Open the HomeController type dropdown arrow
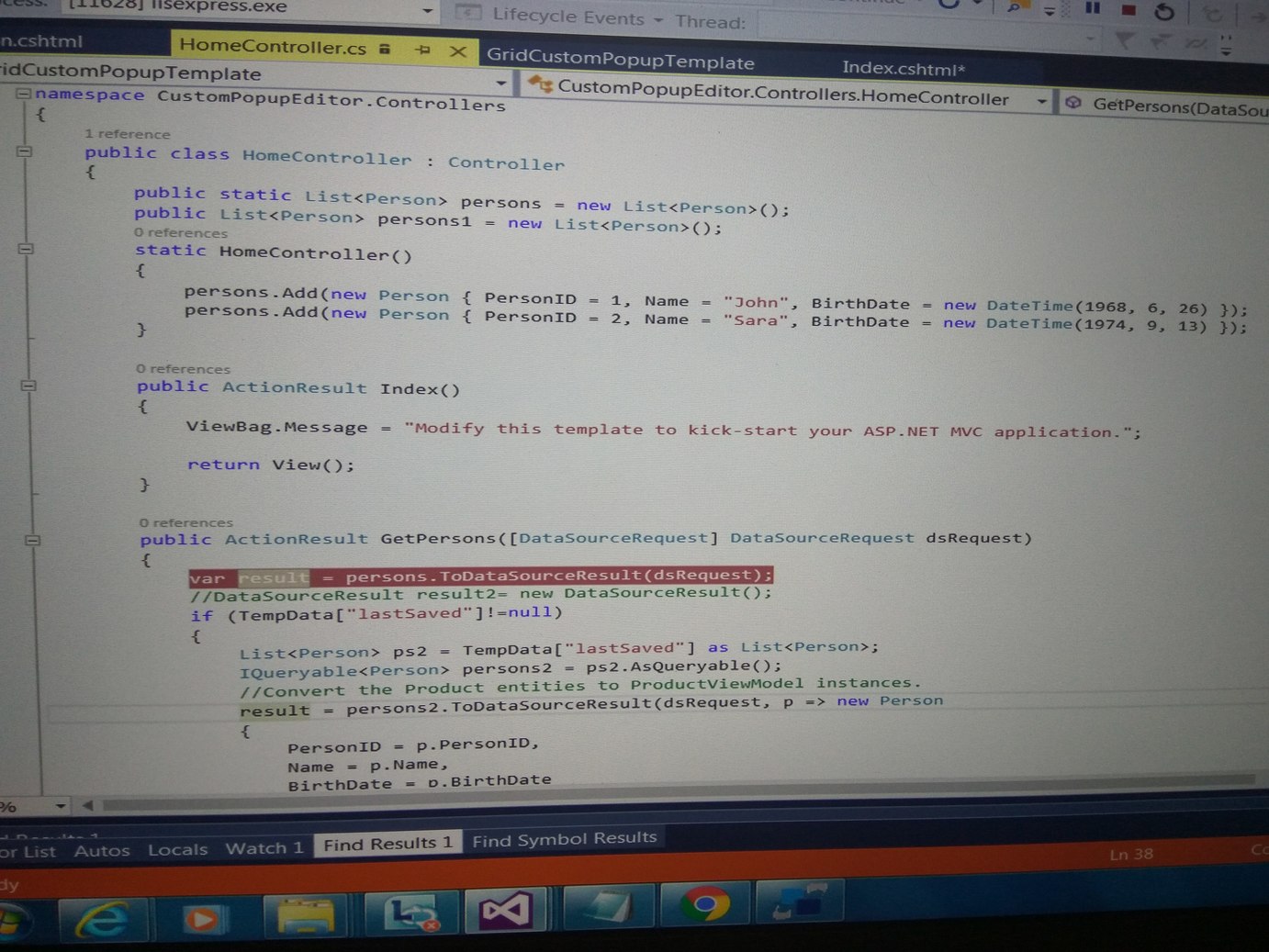This screenshot has width=1269, height=952. 1041,100
